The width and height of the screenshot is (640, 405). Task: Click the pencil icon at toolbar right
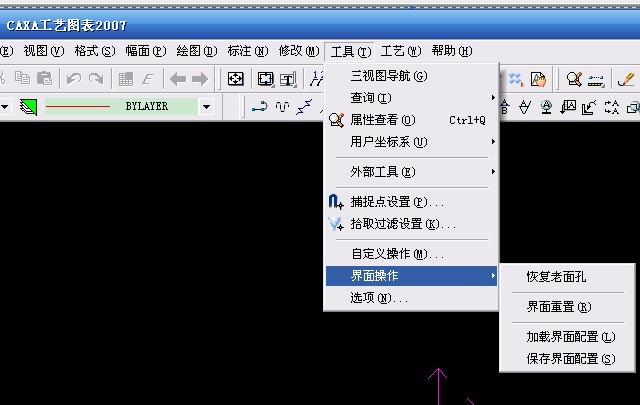[x=626, y=79]
